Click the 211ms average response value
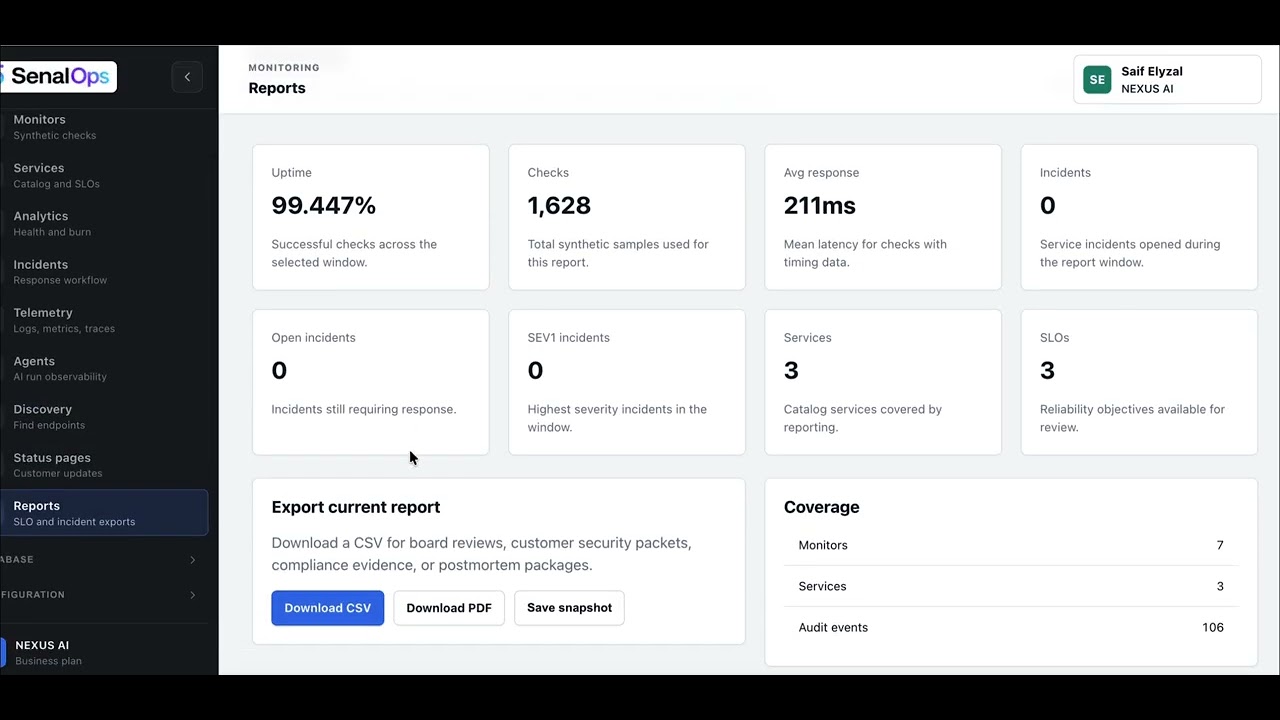The image size is (1280, 720). point(820,205)
